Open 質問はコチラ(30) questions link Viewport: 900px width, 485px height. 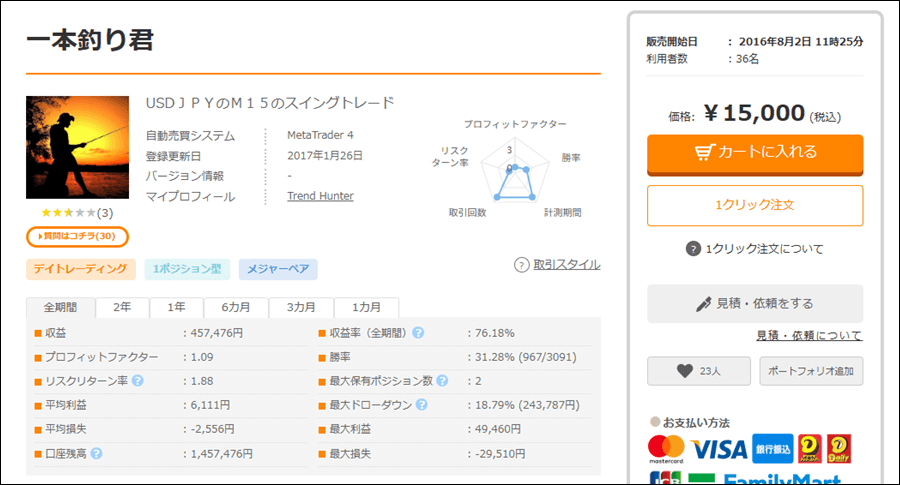[x=77, y=236]
